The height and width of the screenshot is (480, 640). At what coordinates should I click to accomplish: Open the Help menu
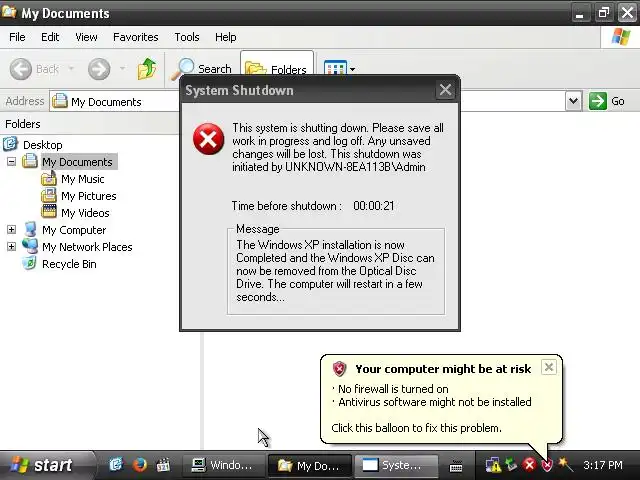[x=226, y=37]
